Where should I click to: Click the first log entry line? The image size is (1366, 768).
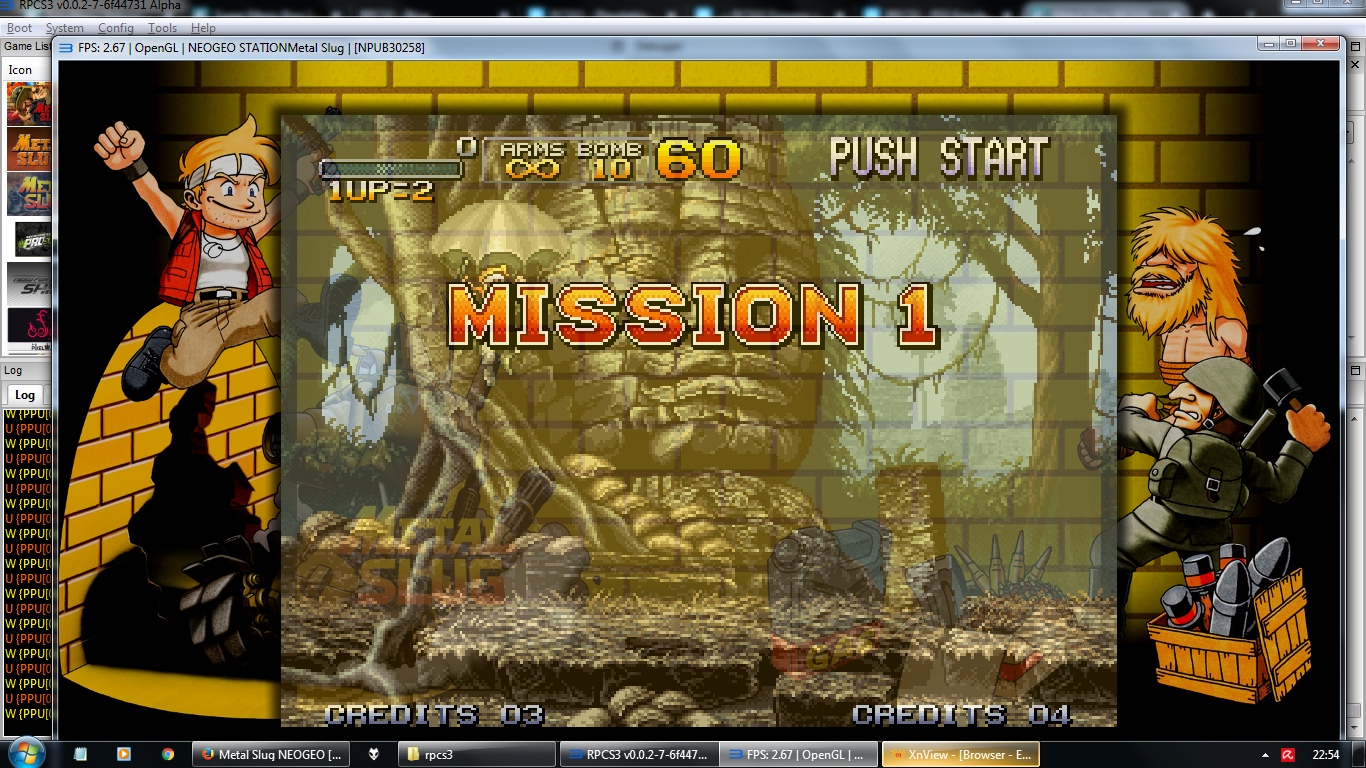(29, 414)
